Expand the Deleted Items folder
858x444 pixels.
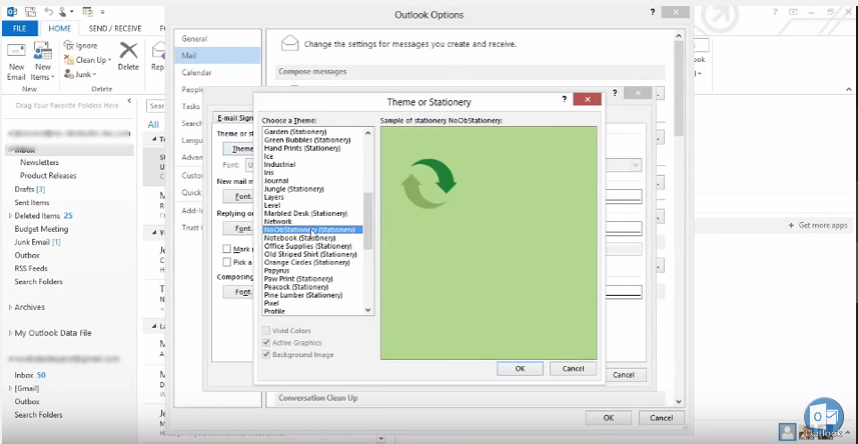tap(10, 216)
